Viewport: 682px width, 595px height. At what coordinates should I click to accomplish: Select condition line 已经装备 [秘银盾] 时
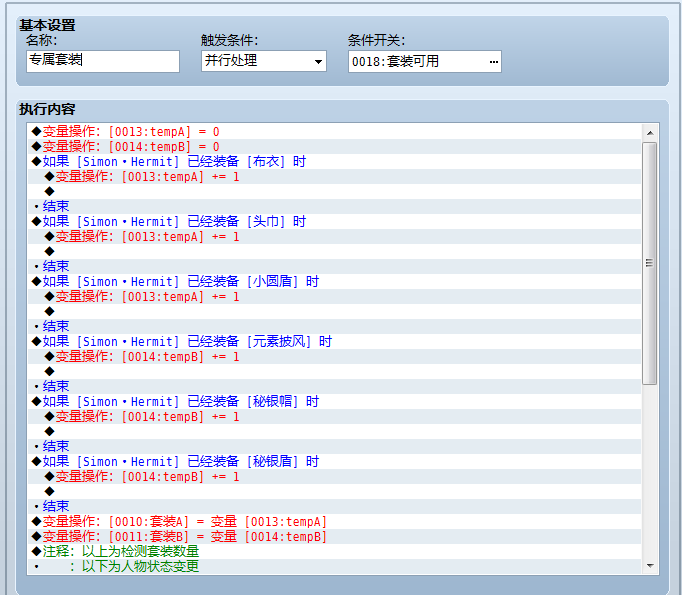pyautogui.click(x=334, y=461)
